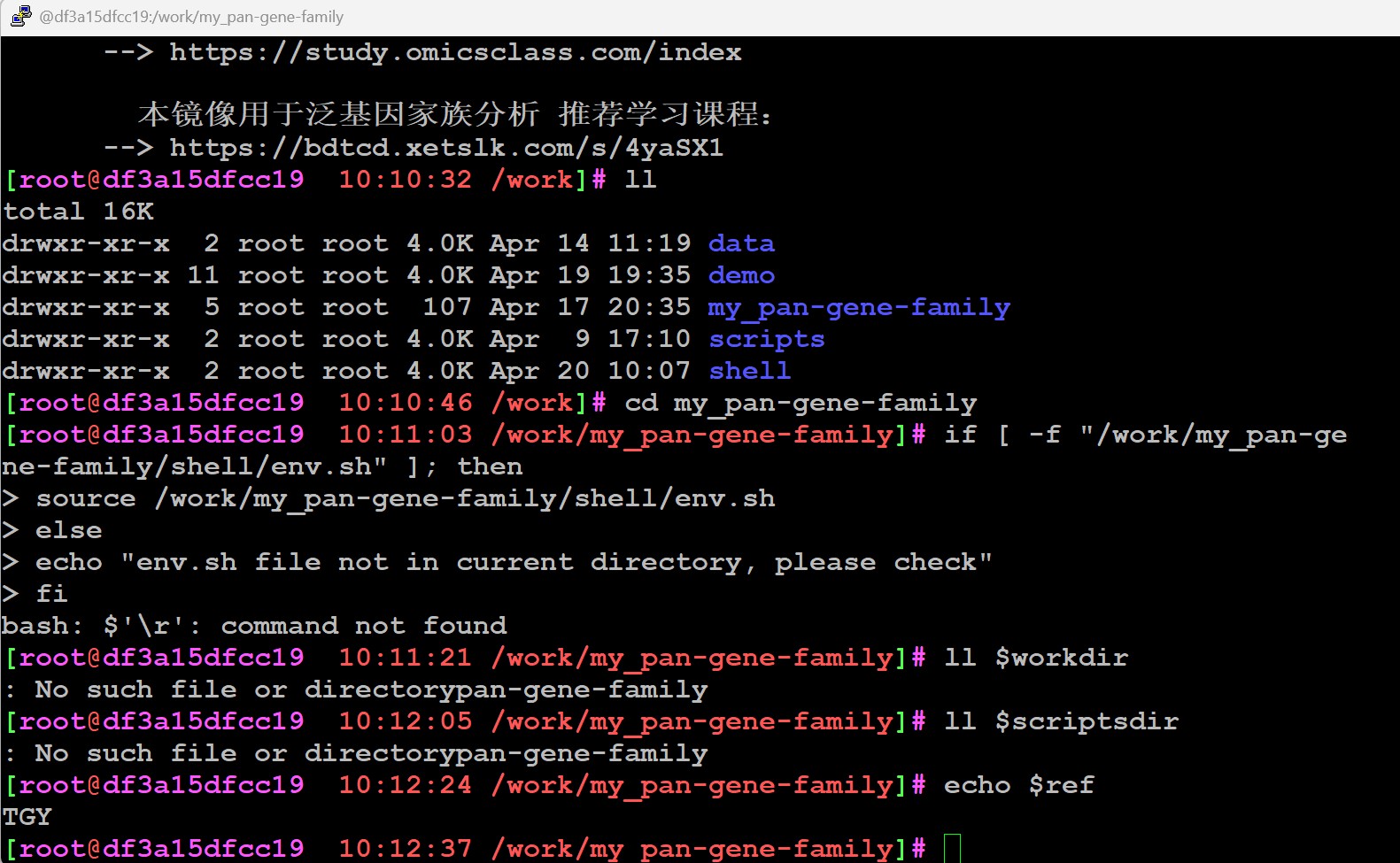Viewport: 1400px width, 863px height.
Task: Click the 'cd my_pan-gene-family' command text
Action: [x=801, y=403]
